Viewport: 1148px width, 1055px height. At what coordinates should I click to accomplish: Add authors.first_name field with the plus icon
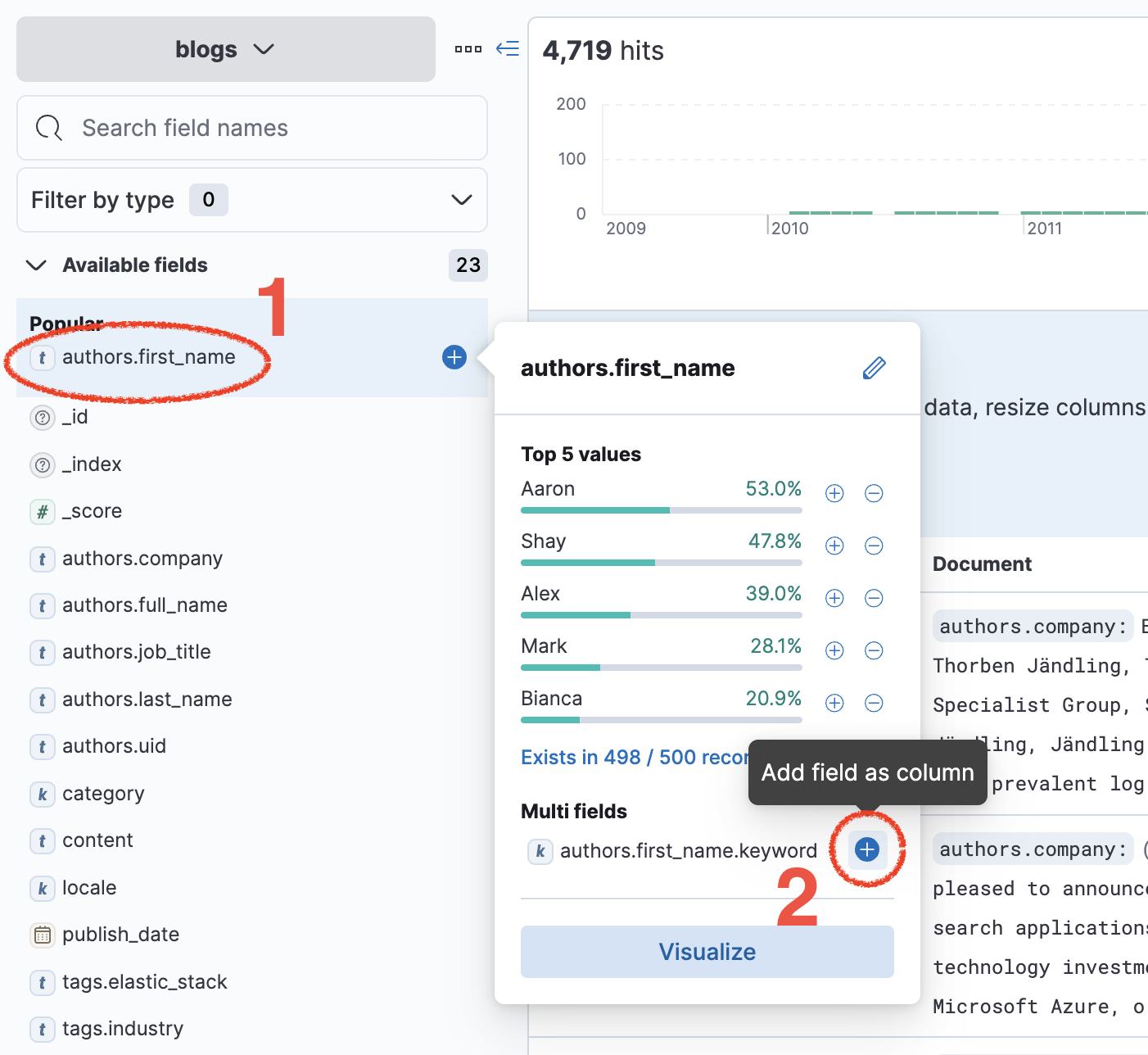[454, 357]
